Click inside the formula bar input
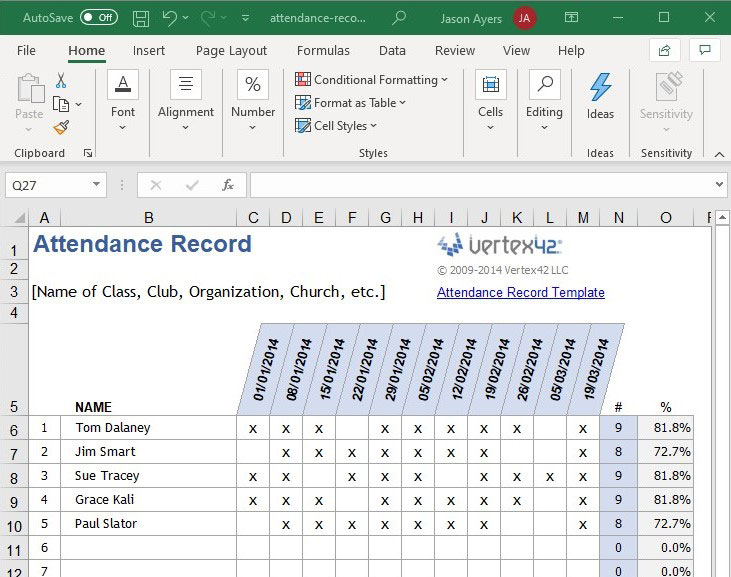This screenshot has width=731, height=577. click(x=480, y=185)
